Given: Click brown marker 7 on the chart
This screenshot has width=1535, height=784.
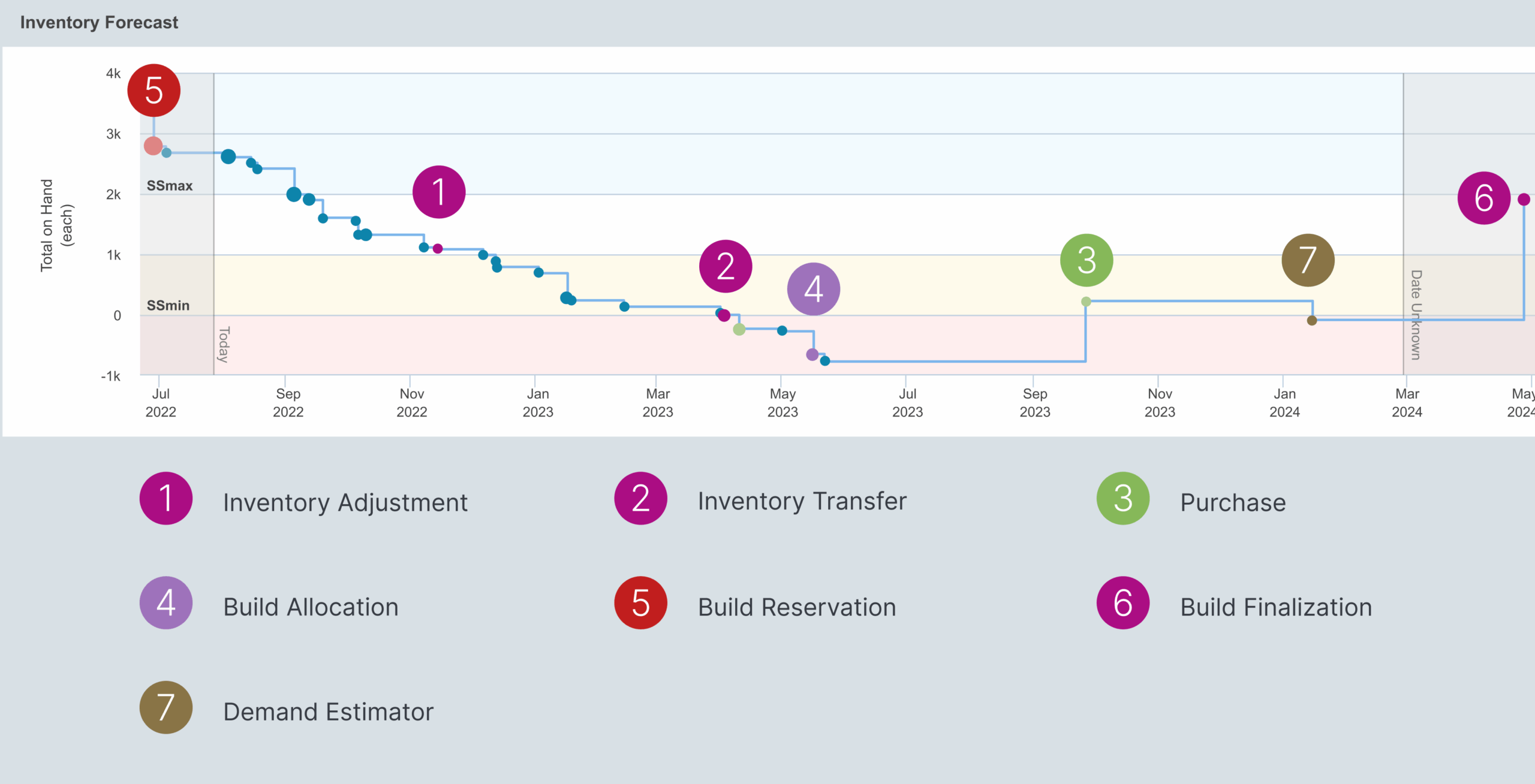Looking at the screenshot, I should (1308, 260).
